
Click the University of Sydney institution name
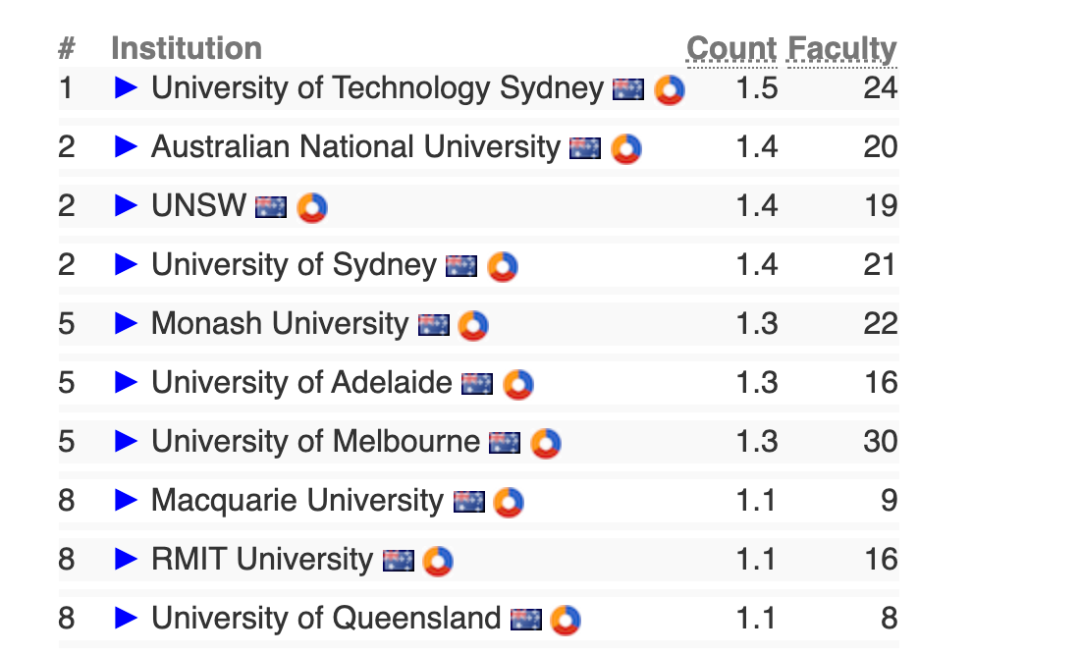pyautogui.click(x=293, y=265)
